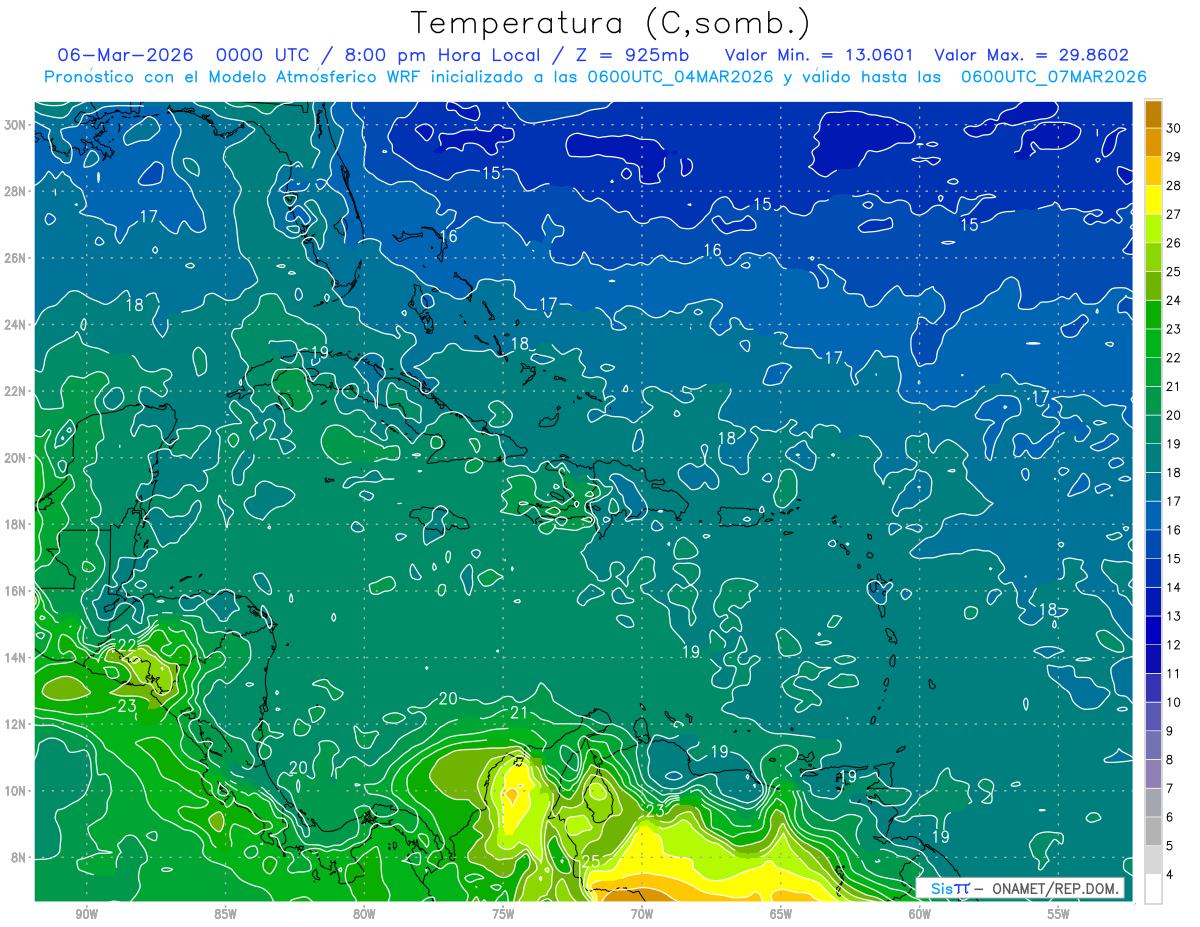Image resolution: width=1200 pixels, height=927 pixels.
Task: Click the legend value 14 on color scale
Action: click(1174, 587)
